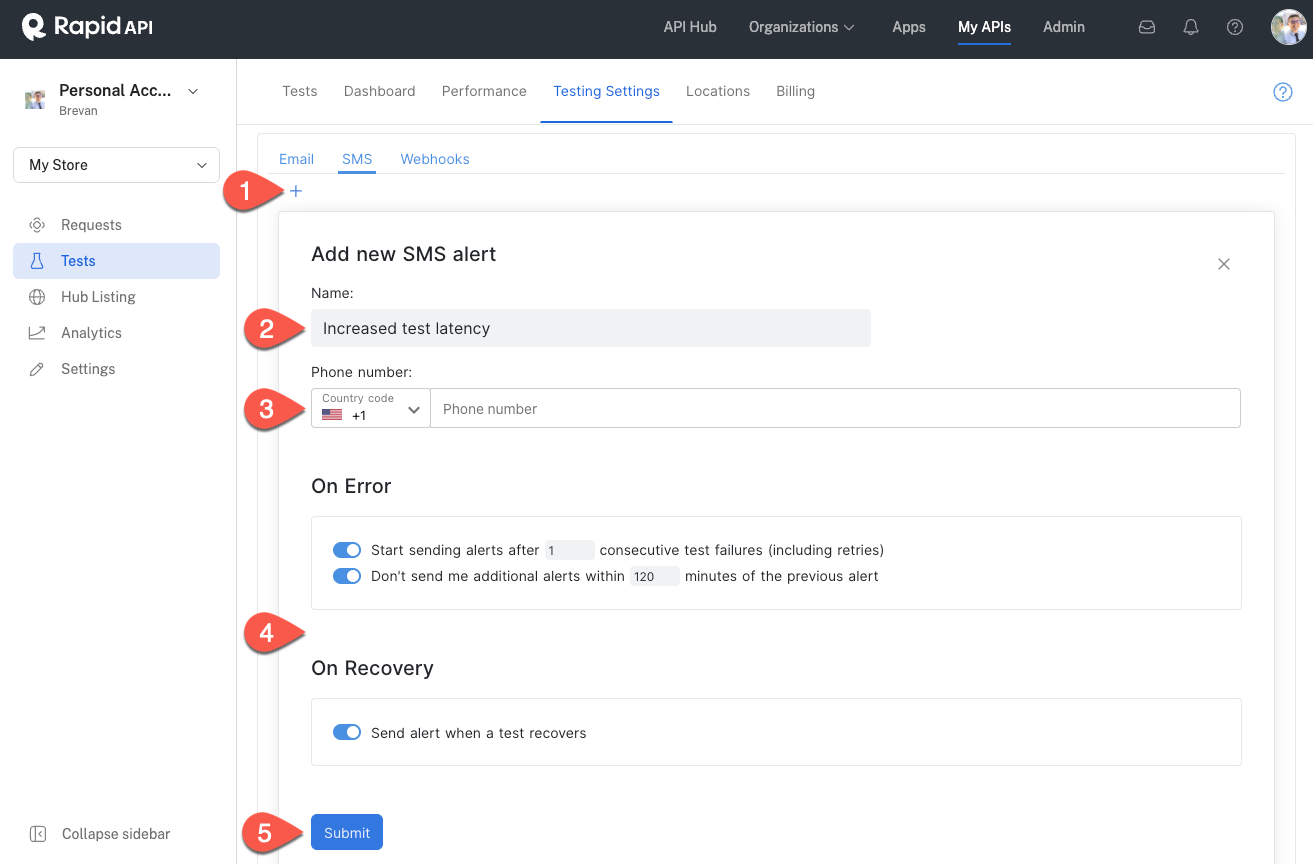Open the Billing tab
1313x864 pixels.
(795, 91)
